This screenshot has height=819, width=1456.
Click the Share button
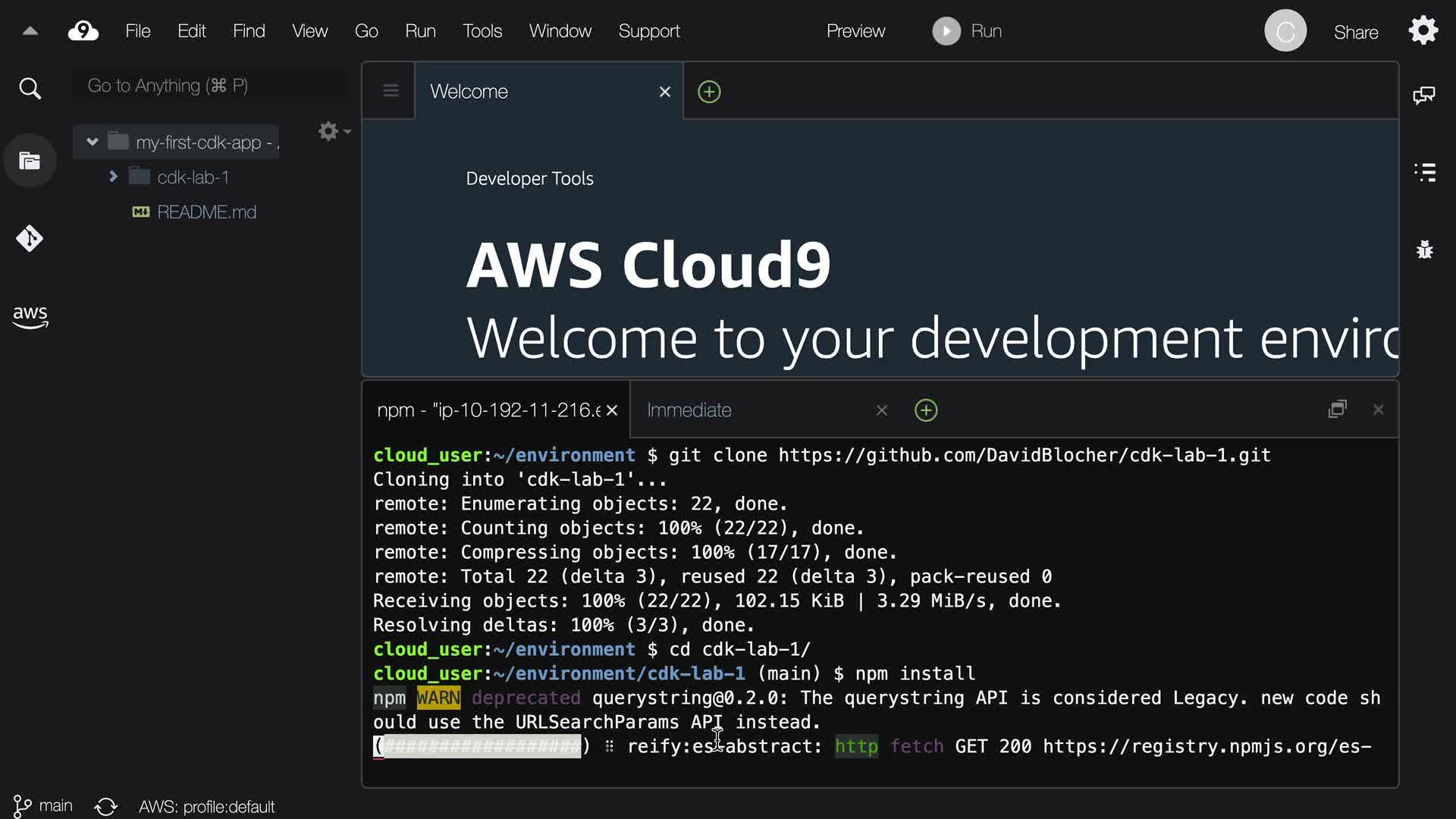point(1356,32)
